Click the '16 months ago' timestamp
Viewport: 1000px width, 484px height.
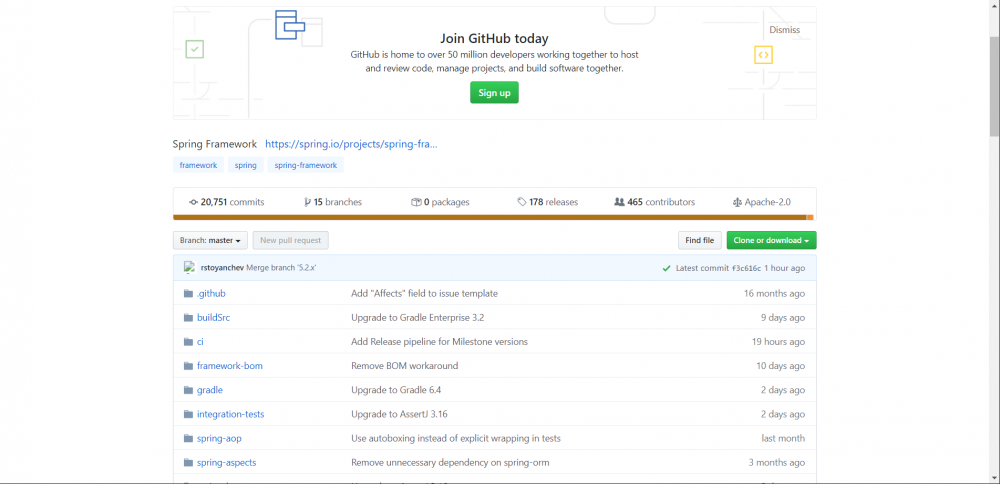tap(774, 293)
